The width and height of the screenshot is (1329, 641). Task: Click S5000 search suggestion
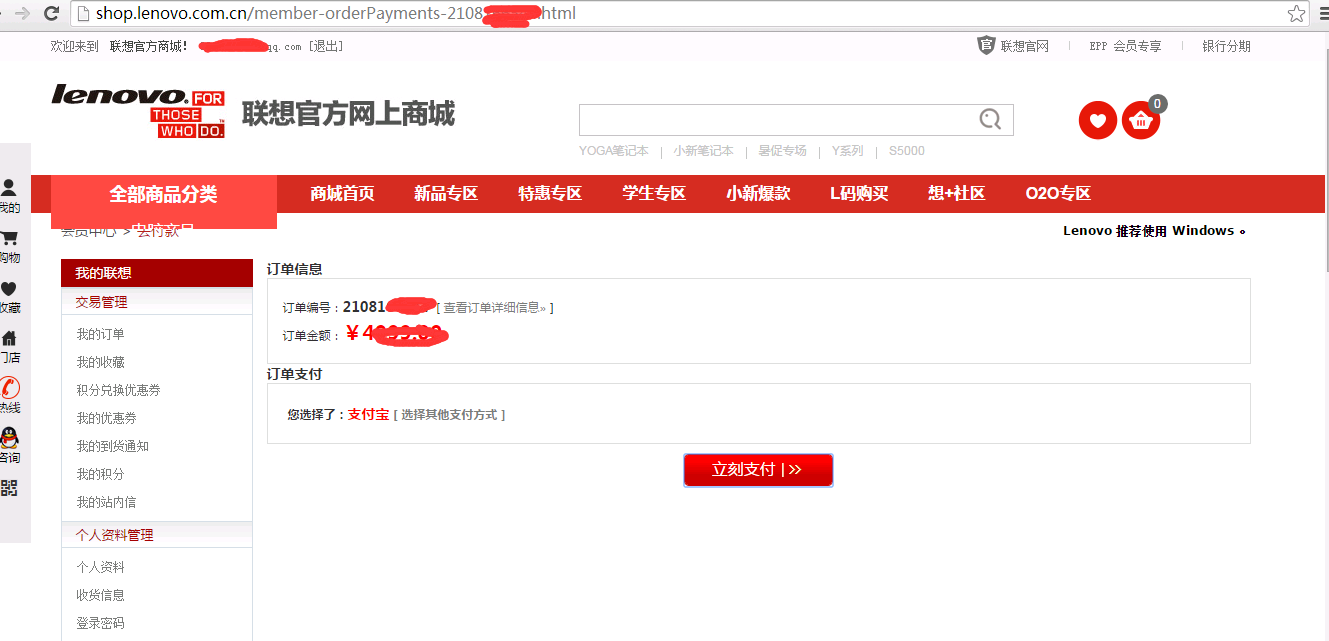click(x=907, y=151)
